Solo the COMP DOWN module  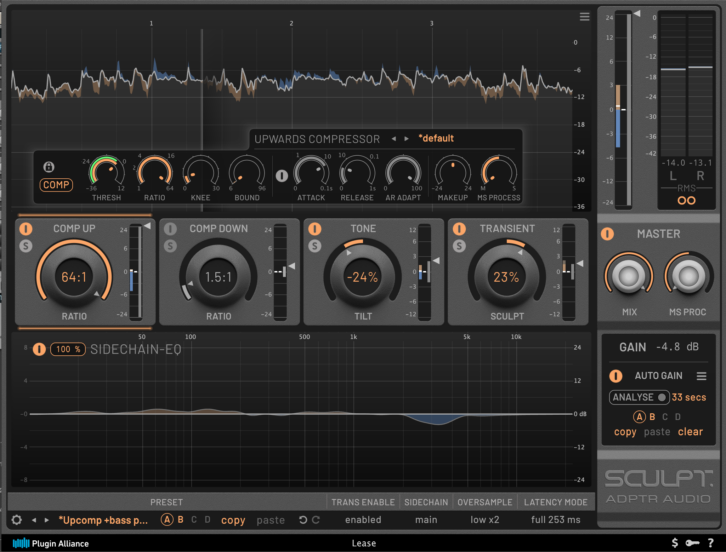(x=170, y=246)
